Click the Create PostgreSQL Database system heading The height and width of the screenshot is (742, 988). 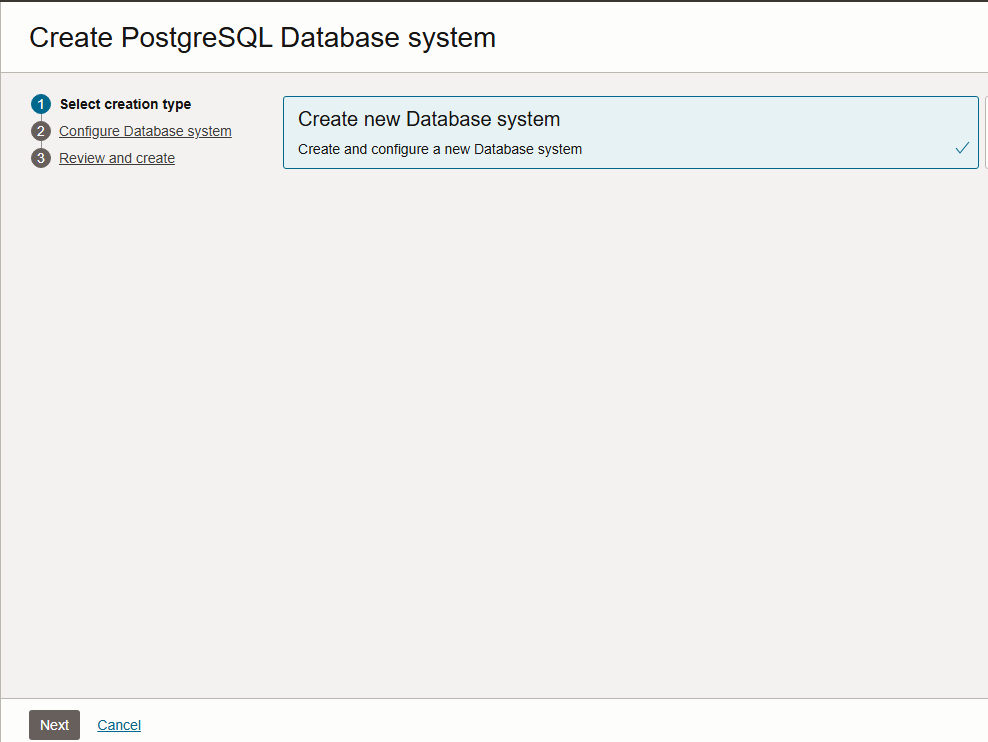tap(262, 38)
